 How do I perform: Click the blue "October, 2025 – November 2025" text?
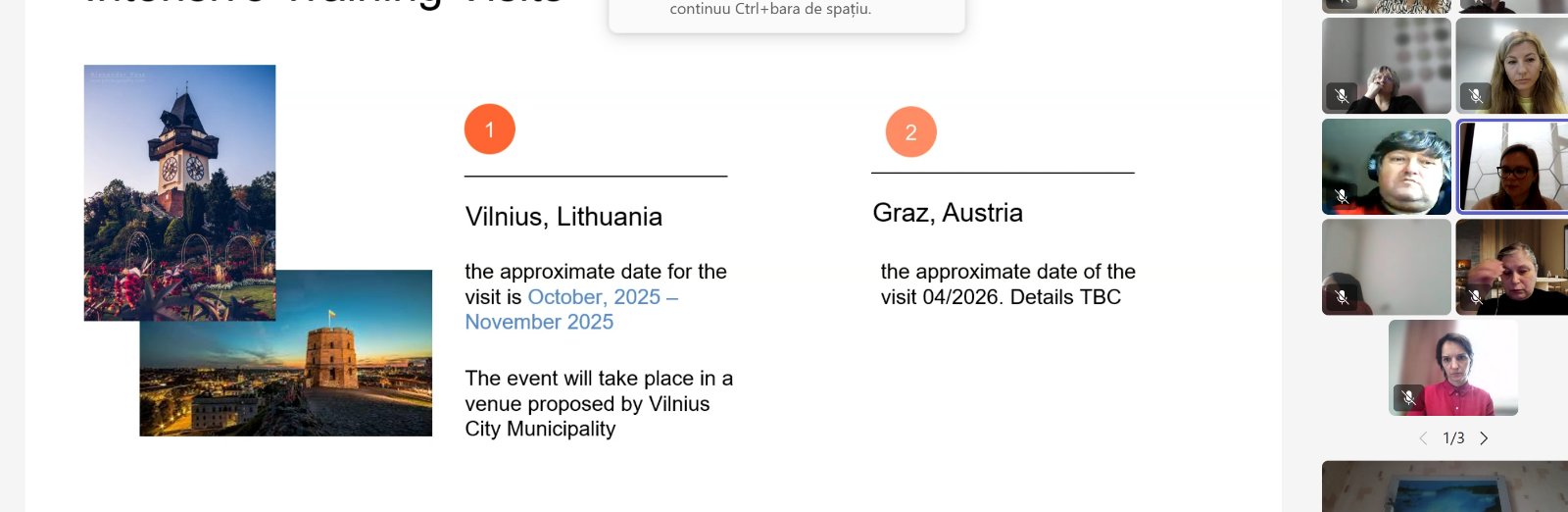pos(570,309)
